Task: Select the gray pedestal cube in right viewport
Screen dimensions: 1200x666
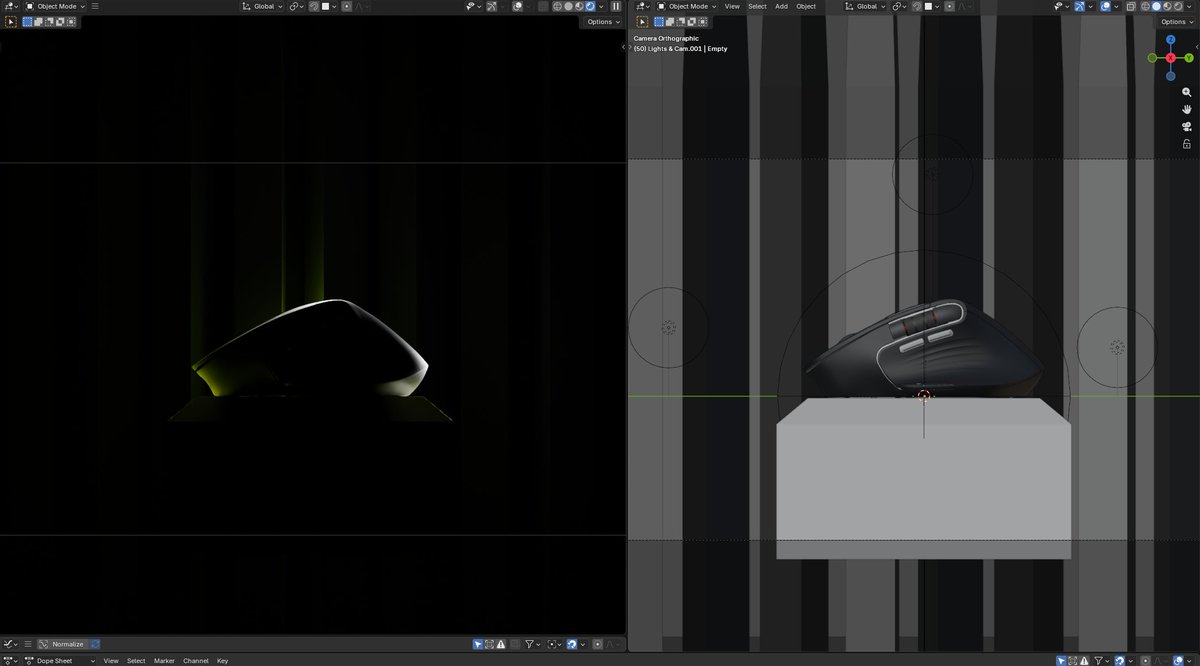Action: point(923,478)
